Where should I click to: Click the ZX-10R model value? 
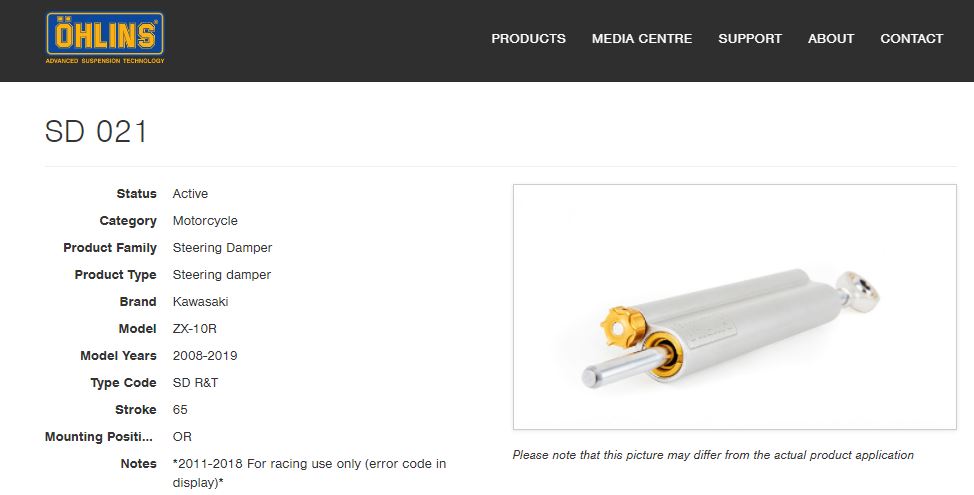click(x=194, y=329)
